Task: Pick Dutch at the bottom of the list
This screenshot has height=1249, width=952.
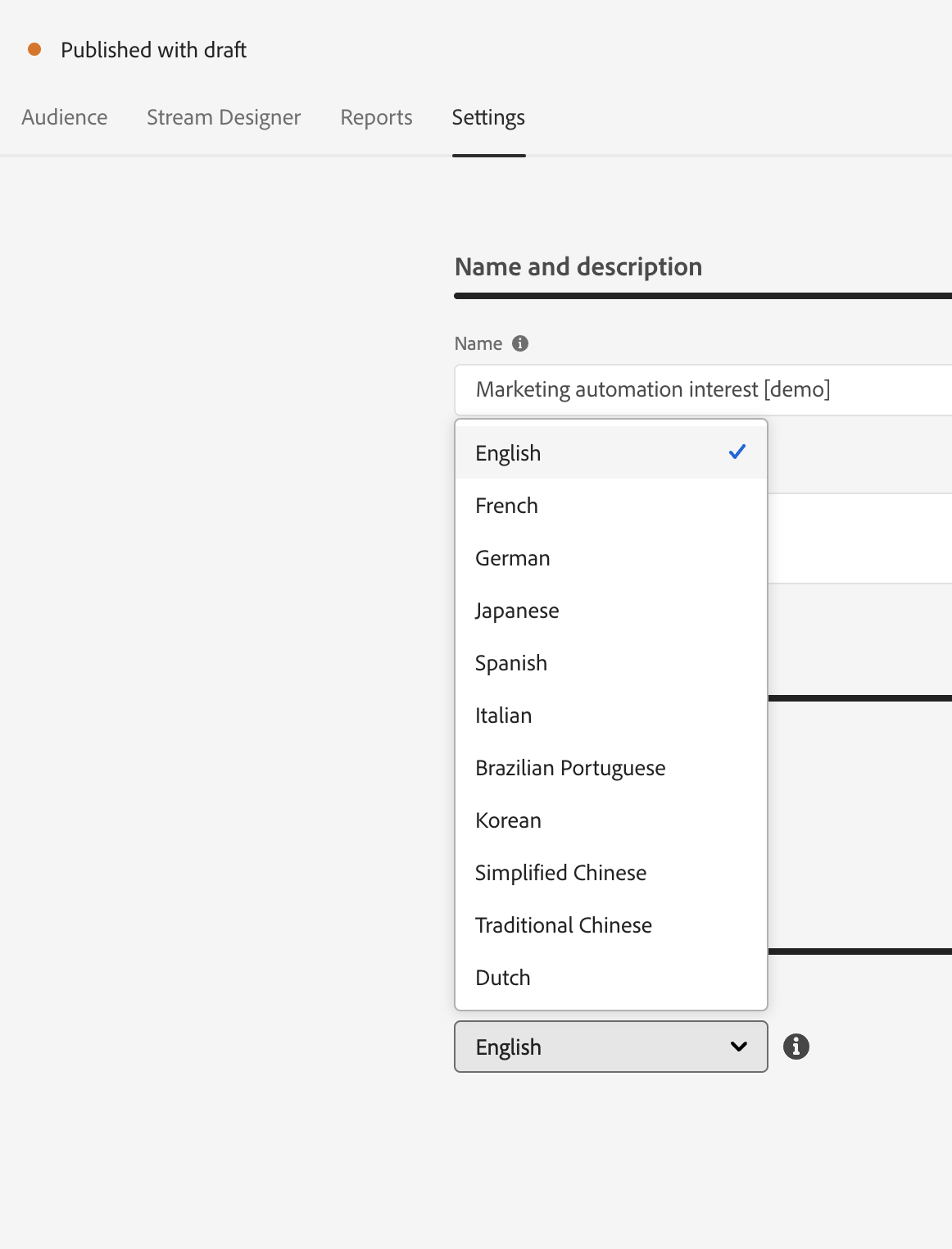Action: 502,978
